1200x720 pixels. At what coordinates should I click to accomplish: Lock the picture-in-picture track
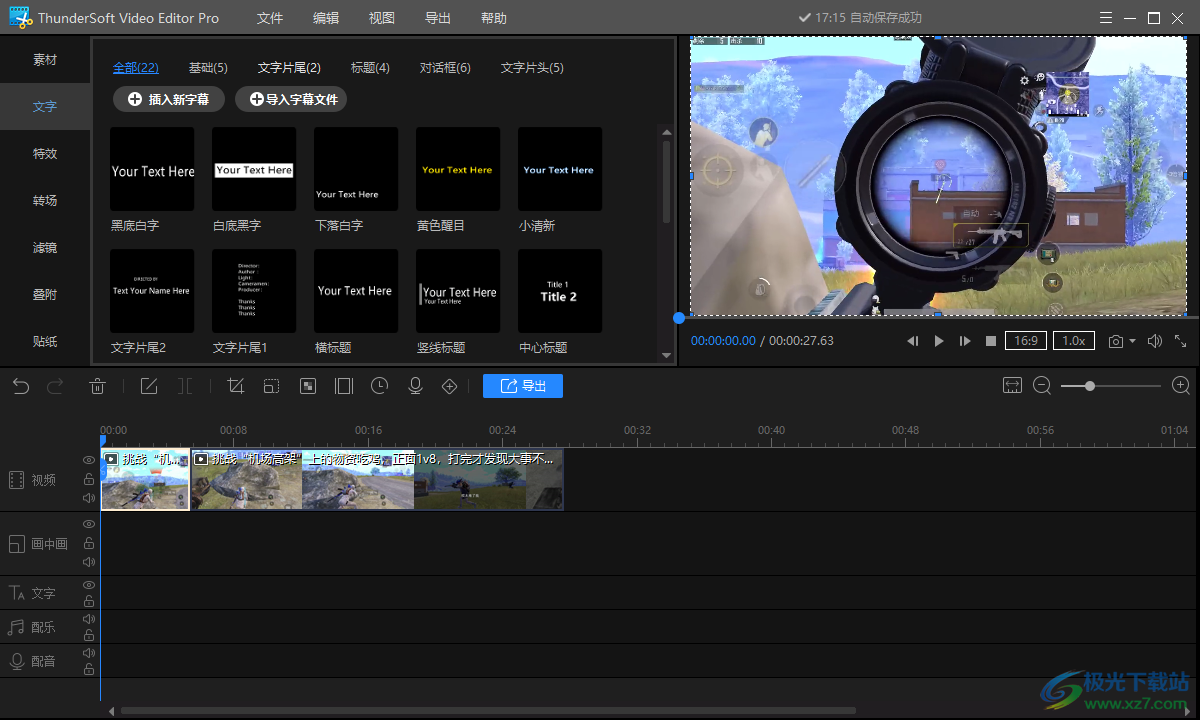point(89,543)
